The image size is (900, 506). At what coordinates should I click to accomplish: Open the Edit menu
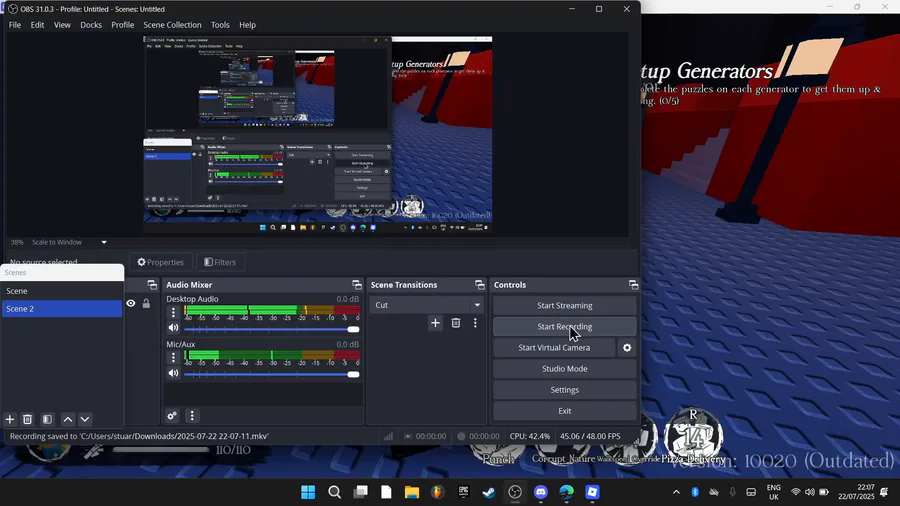[x=37, y=25]
